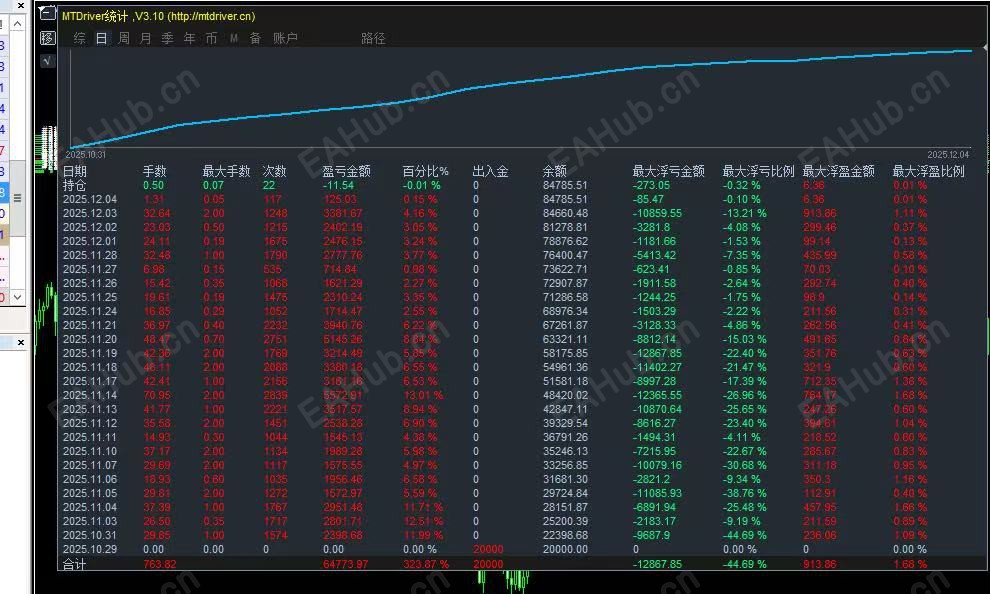Screen dimensions: 990x594
Task: Close the lower left side panel
Action: [x=21, y=342]
